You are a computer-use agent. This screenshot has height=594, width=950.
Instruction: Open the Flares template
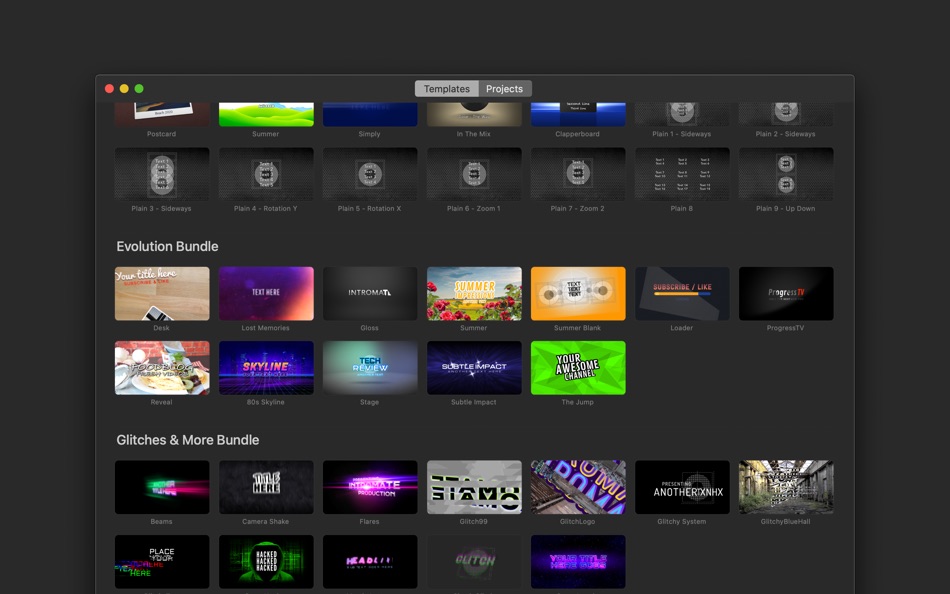click(x=370, y=487)
